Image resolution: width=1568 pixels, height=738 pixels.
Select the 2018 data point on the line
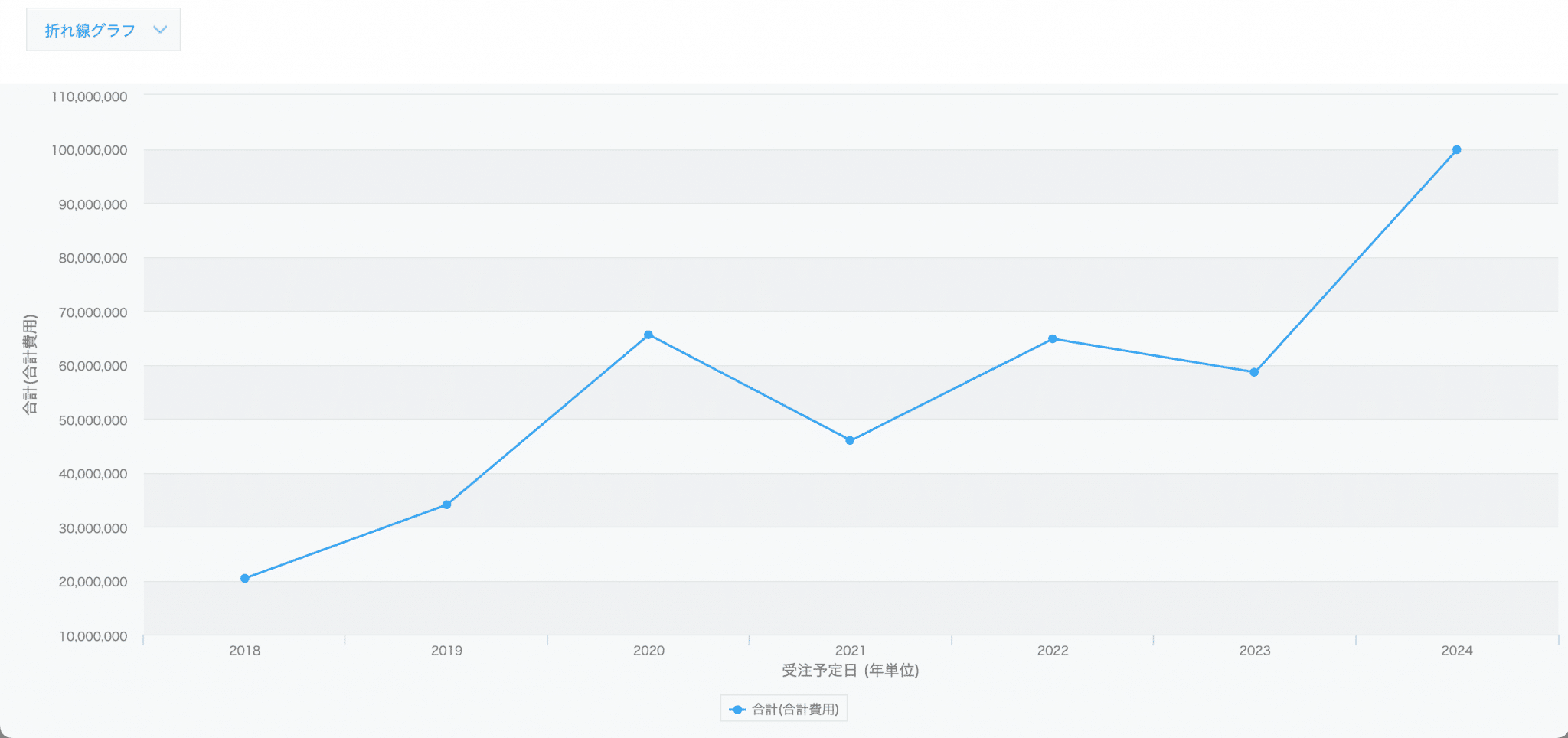point(245,579)
